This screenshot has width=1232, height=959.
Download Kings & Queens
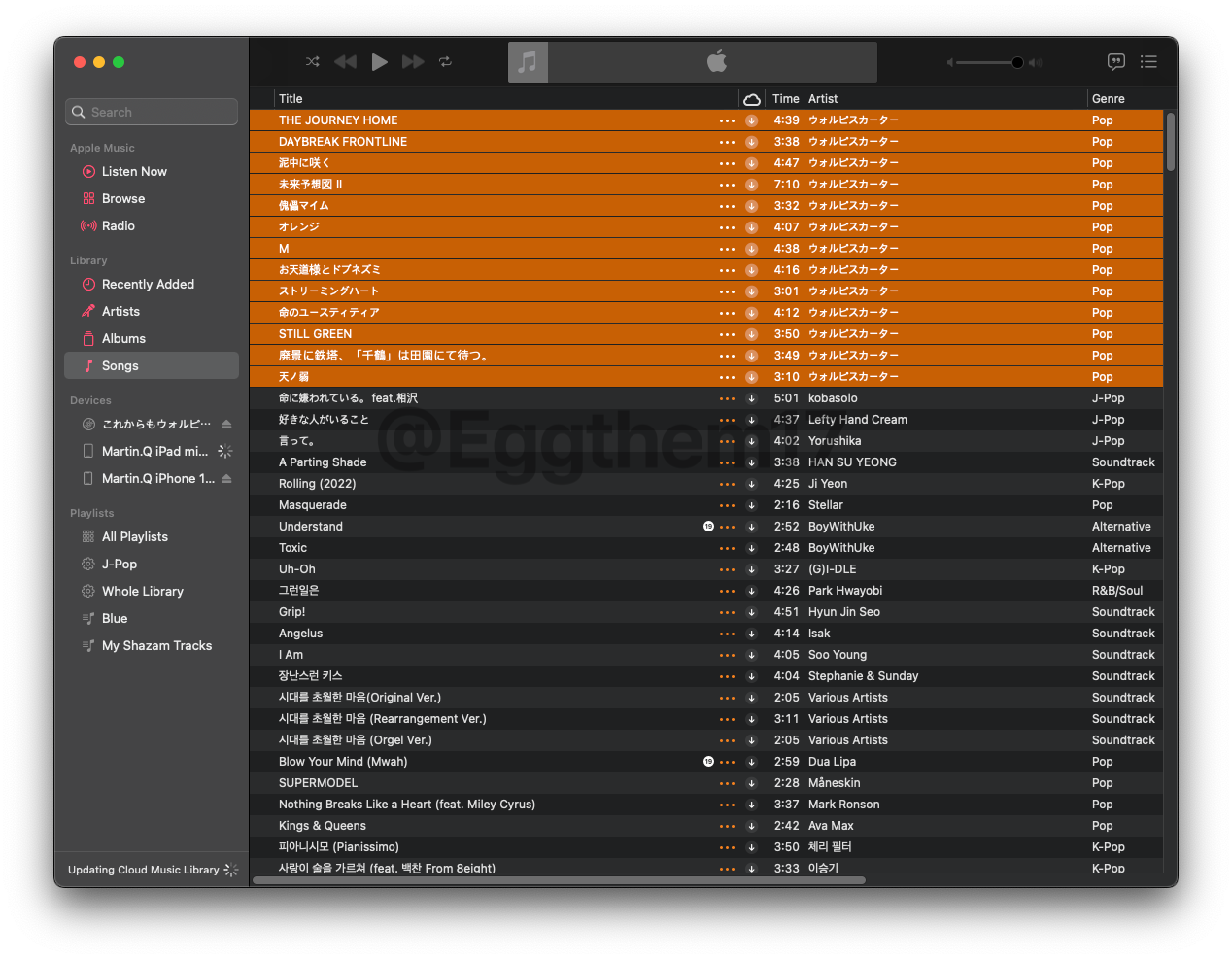pyautogui.click(x=751, y=826)
